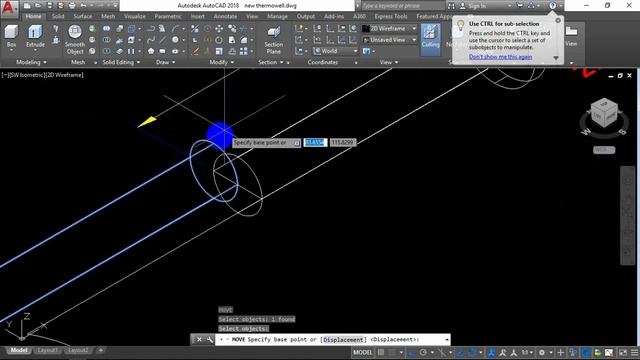Viewport: 640px width, 360px height.
Task: Open the Annotate ribbon tab
Action: [x=225, y=16]
